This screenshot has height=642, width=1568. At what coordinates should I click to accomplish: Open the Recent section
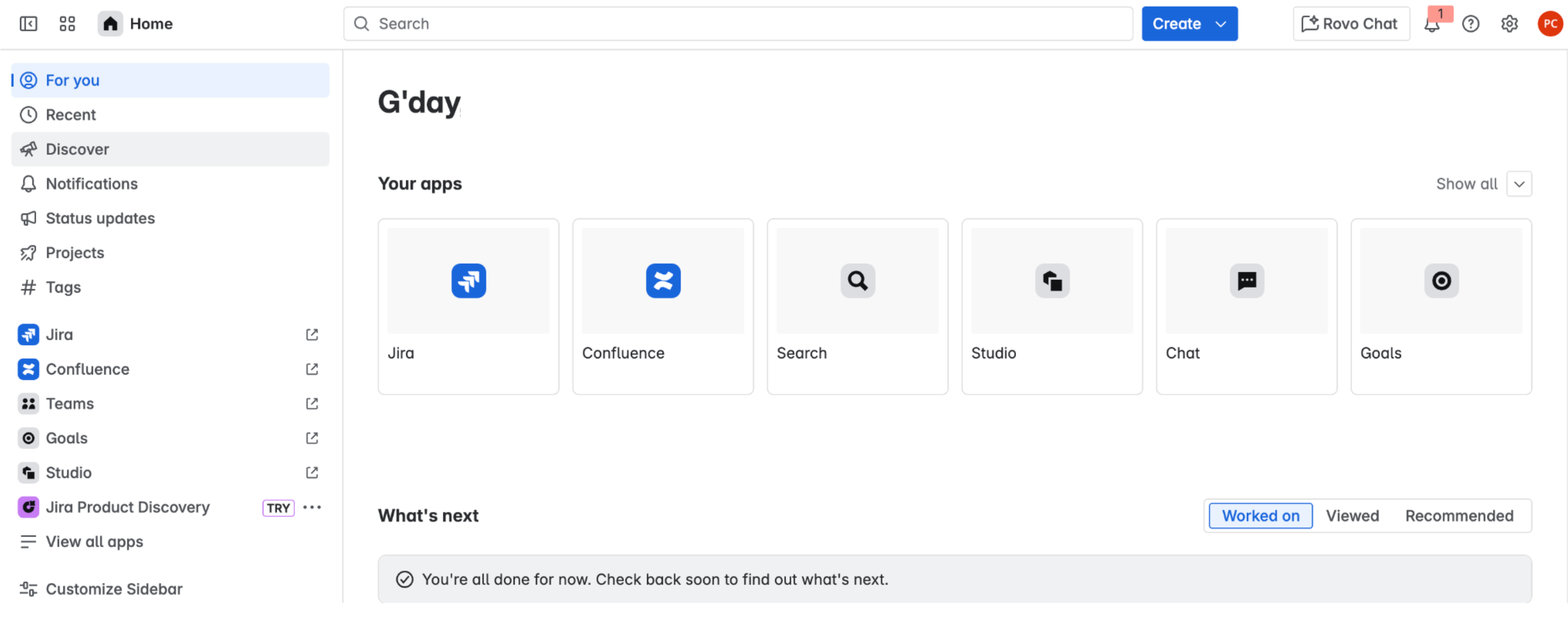(71, 115)
